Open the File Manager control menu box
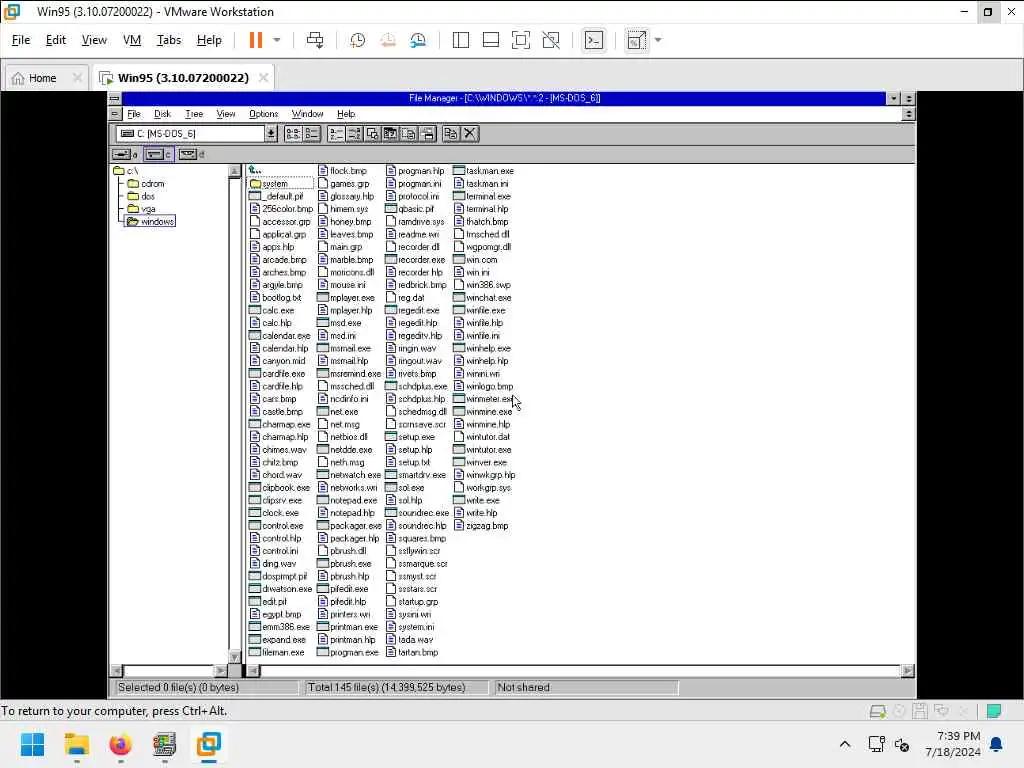 [x=115, y=99]
